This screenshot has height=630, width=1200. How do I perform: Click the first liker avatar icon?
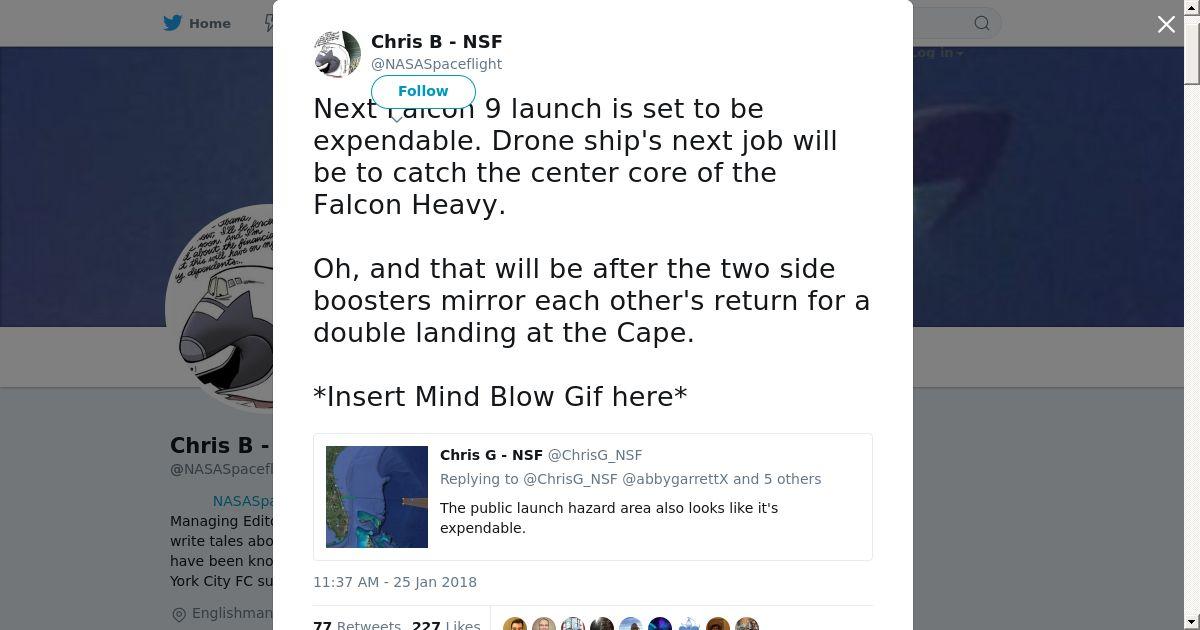pyautogui.click(x=515, y=624)
